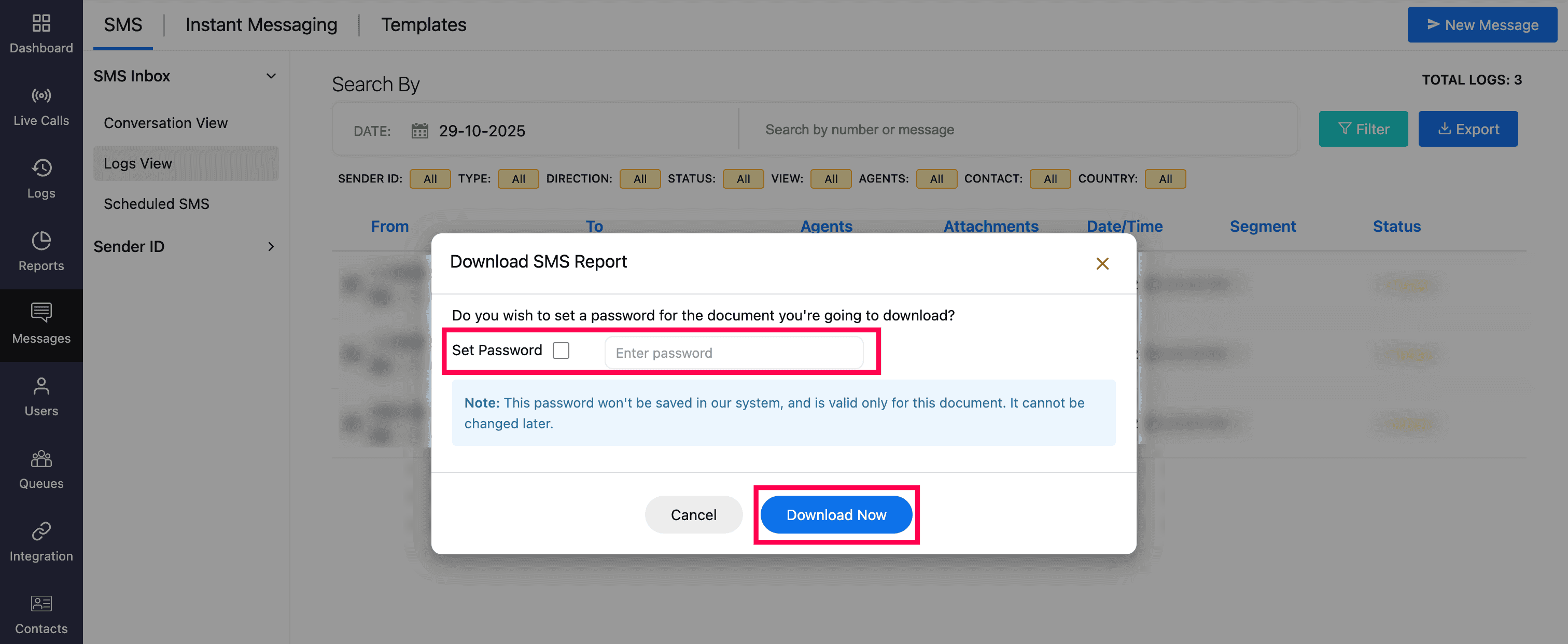The image size is (1568, 644).
Task: Open Live Calls broadcast icon
Action: [x=41, y=95]
